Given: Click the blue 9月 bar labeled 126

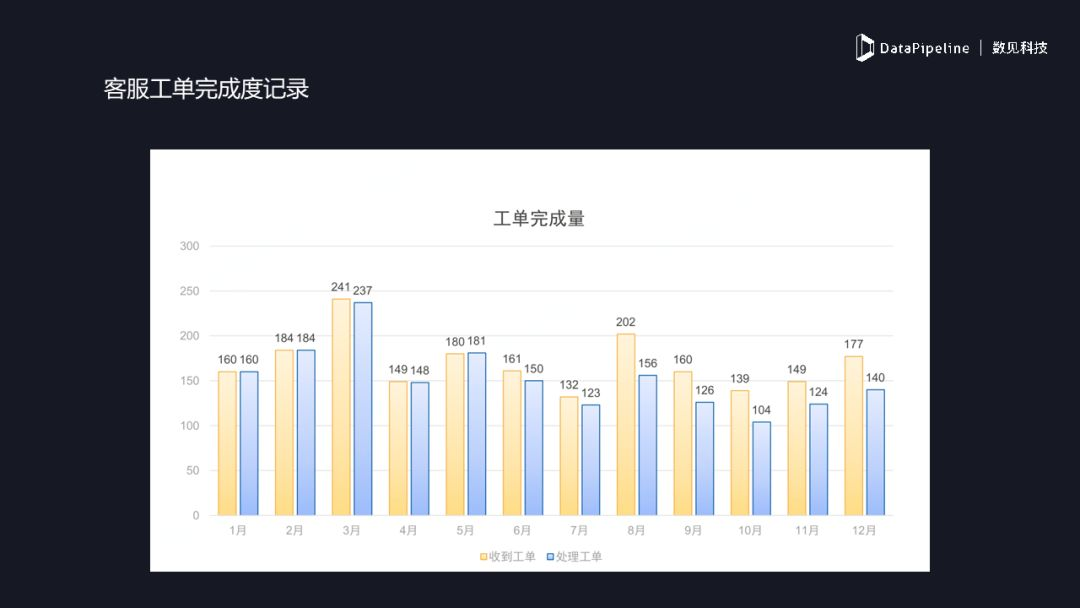Looking at the screenshot, I should point(705,458).
